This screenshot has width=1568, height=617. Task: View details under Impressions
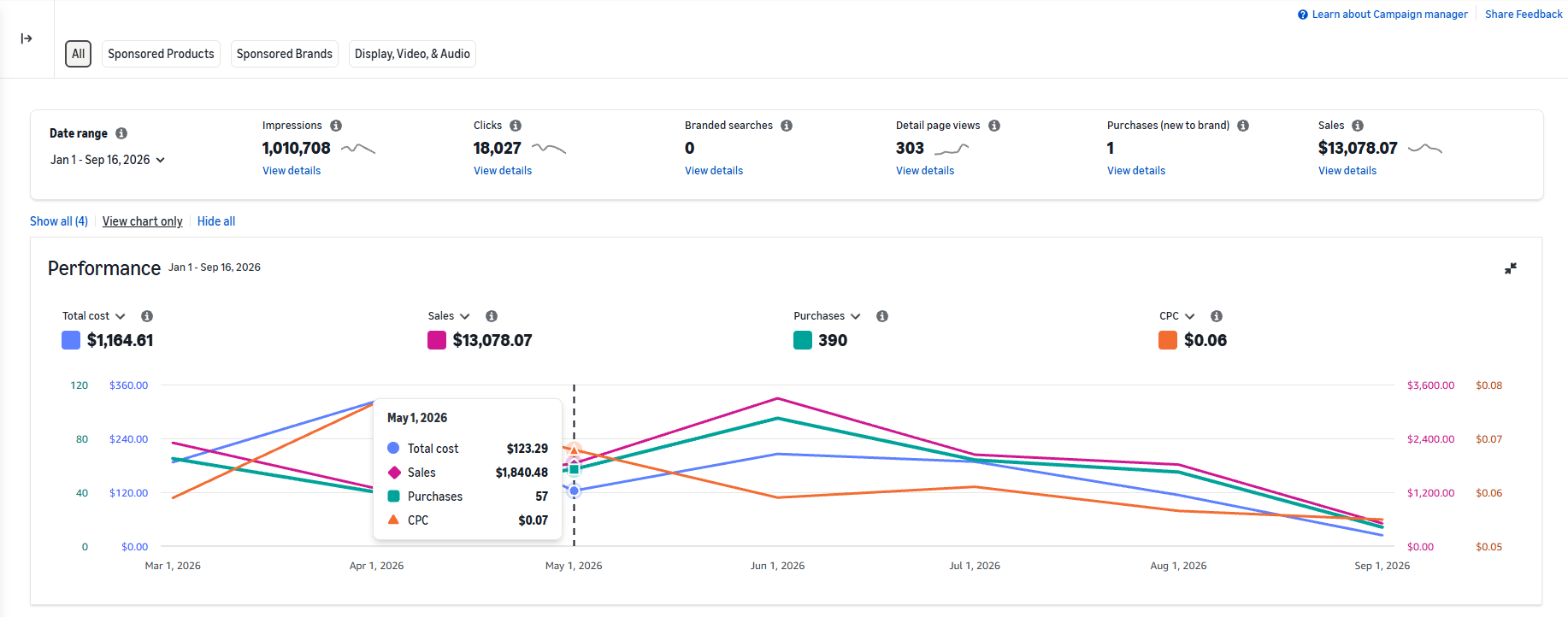(x=292, y=171)
